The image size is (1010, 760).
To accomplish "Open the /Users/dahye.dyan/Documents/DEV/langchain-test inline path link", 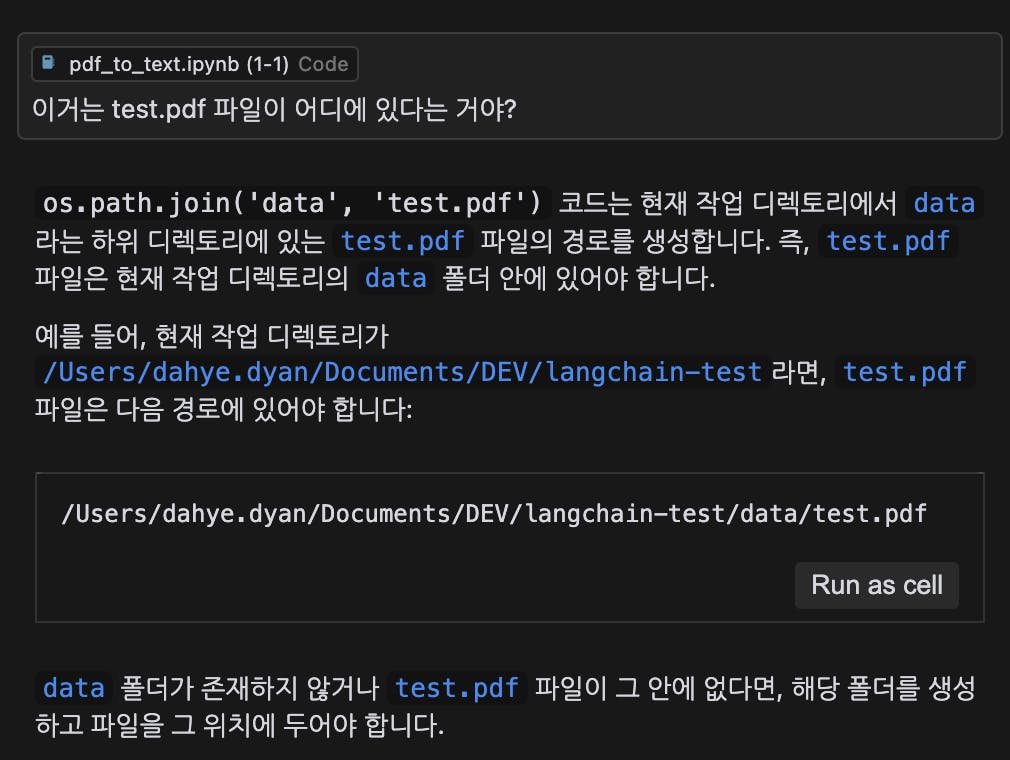I will point(400,373).
